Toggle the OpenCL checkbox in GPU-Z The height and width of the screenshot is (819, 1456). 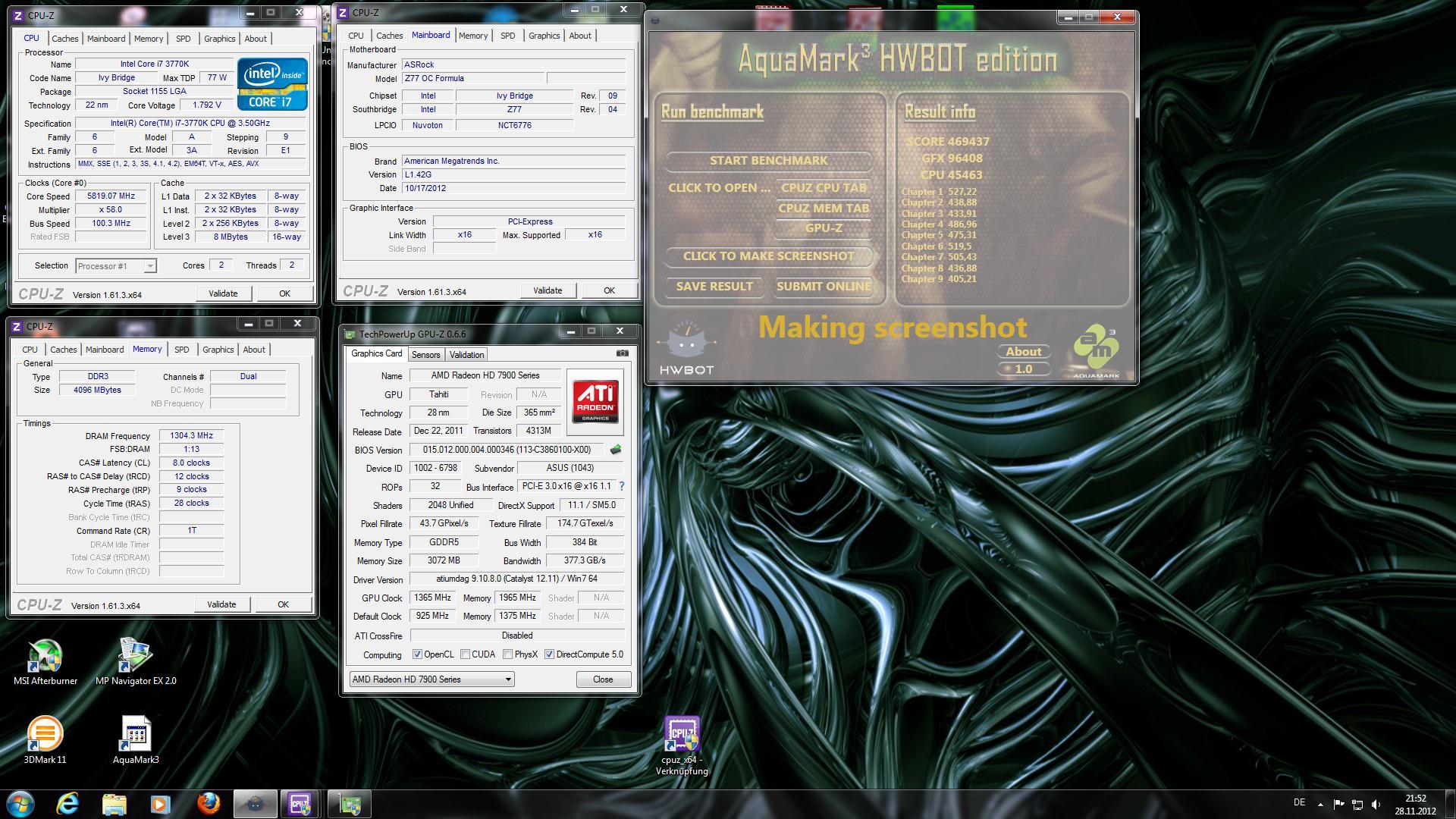417,654
